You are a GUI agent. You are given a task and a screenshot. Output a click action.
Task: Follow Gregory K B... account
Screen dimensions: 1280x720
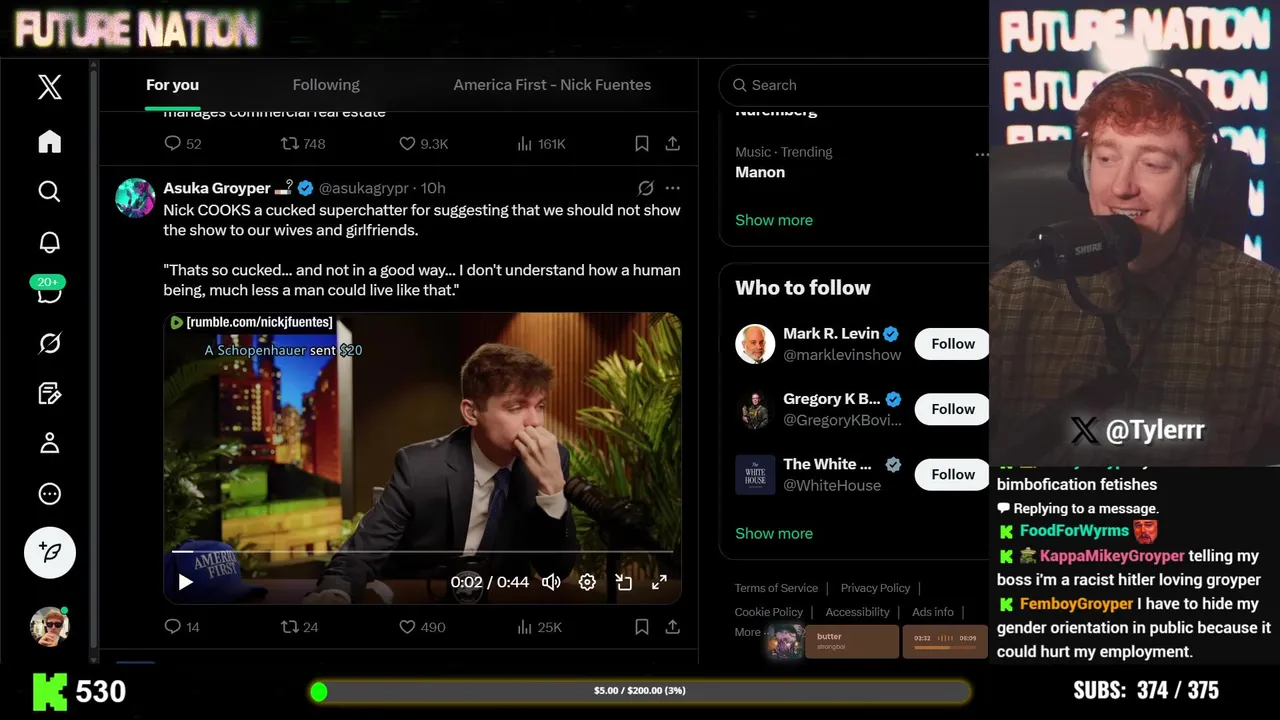(x=953, y=409)
